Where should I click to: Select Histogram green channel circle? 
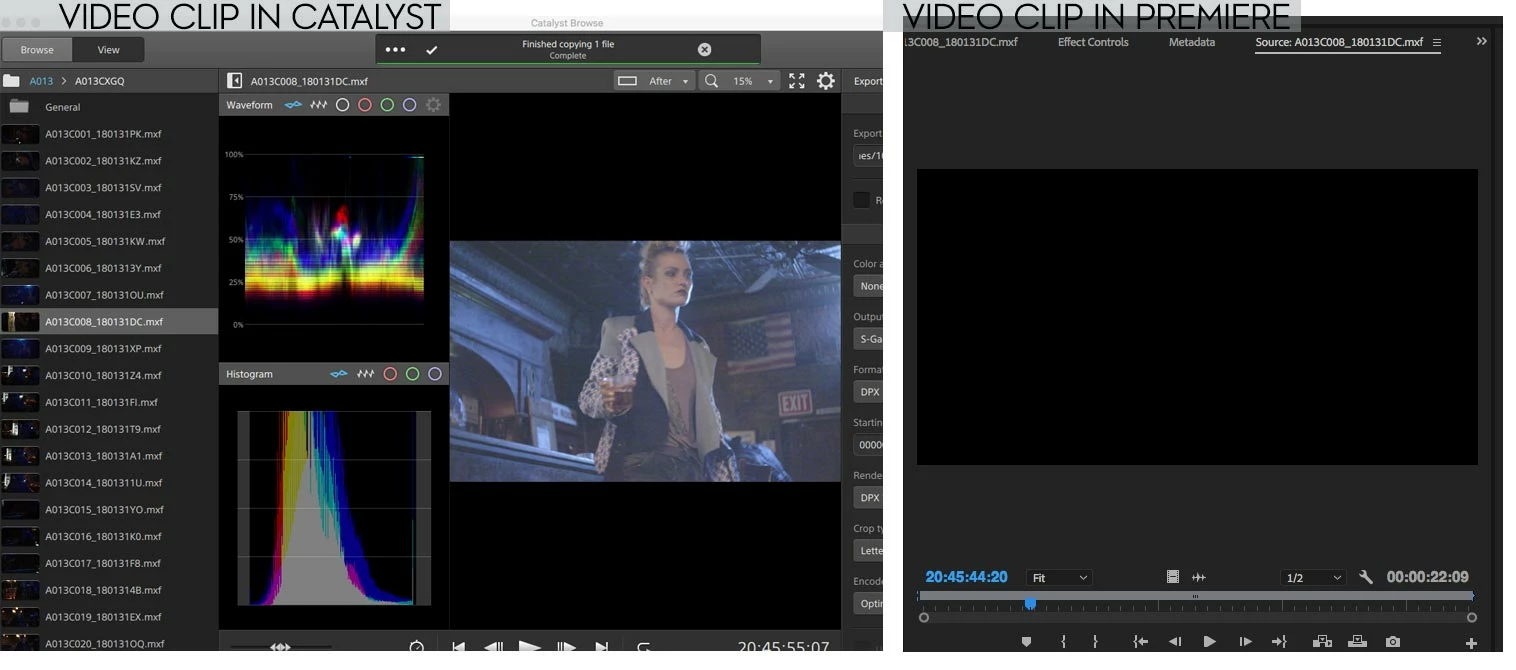click(x=412, y=374)
